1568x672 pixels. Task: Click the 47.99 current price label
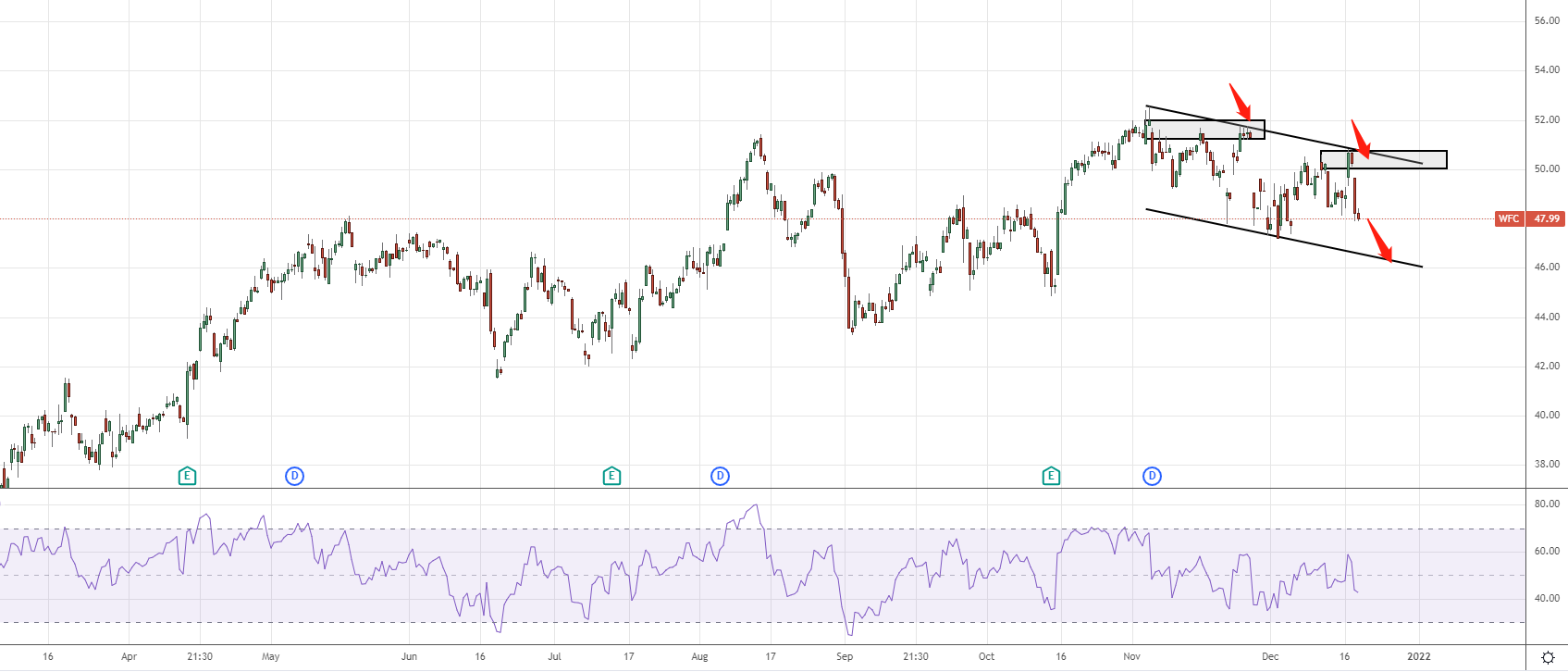click(1546, 219)
